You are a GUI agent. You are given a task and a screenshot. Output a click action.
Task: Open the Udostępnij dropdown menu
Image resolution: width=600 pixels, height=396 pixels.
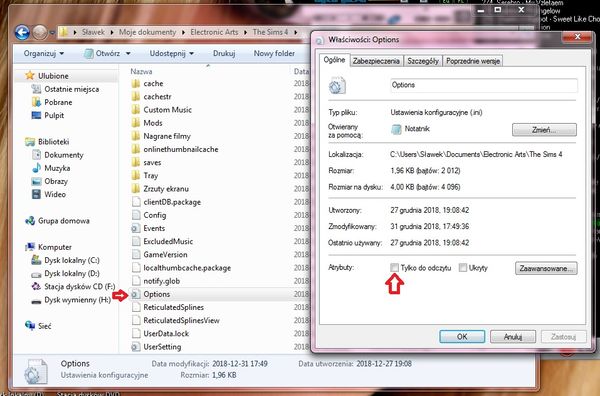171,54
